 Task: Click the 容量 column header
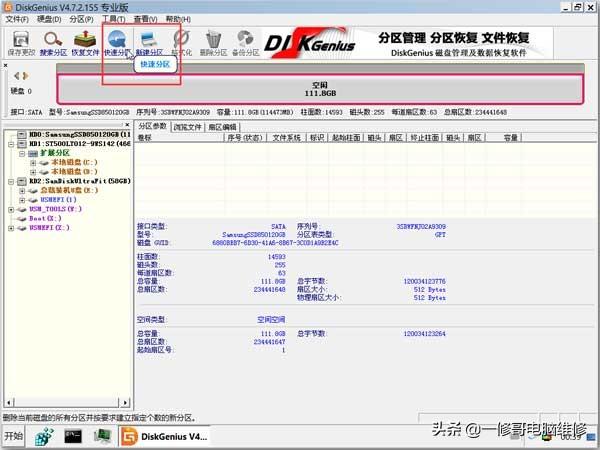point(503,137)
